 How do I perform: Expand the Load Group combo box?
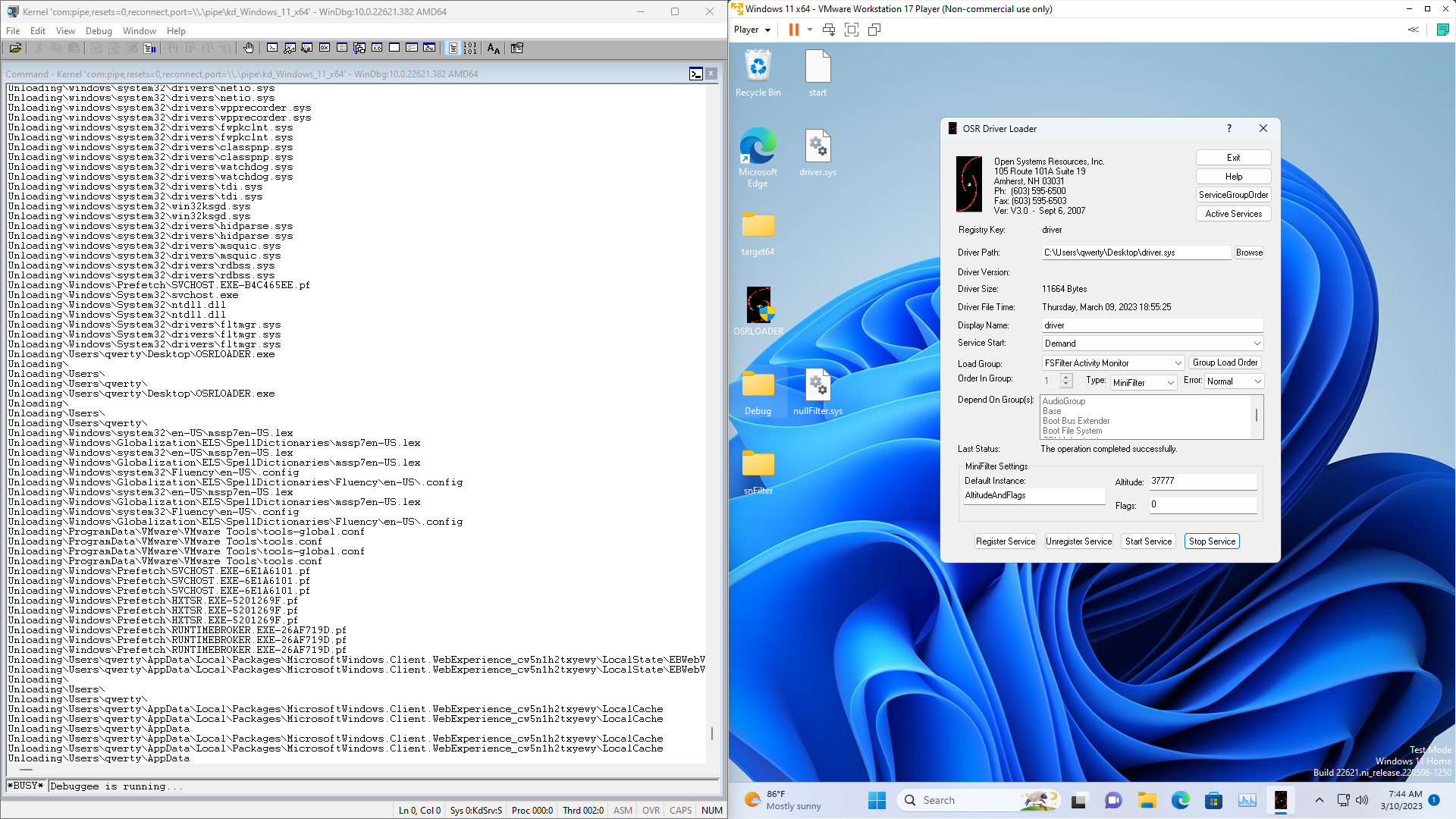pyautogui.click(x=1177, y=363)
